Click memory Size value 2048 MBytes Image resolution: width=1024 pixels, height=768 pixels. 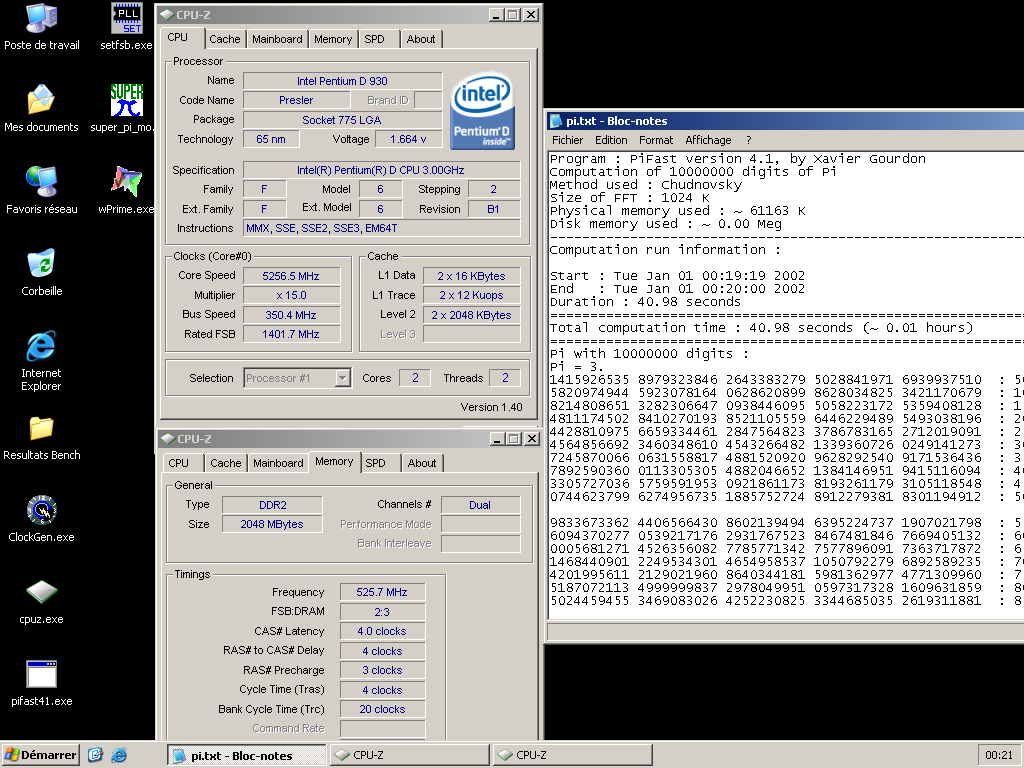272,524
